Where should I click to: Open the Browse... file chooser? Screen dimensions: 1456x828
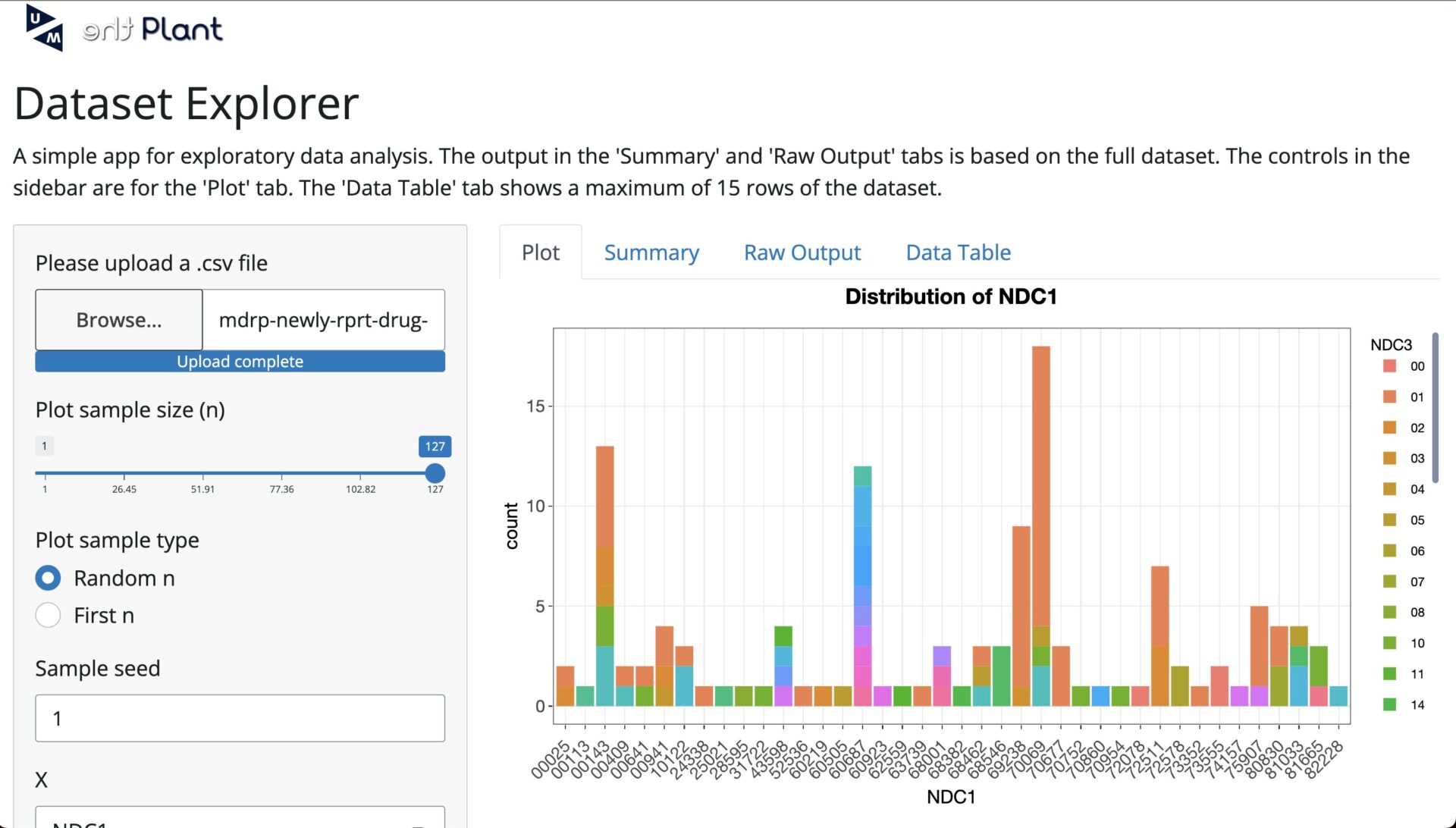pyautogui.click(x=119, y=320)
